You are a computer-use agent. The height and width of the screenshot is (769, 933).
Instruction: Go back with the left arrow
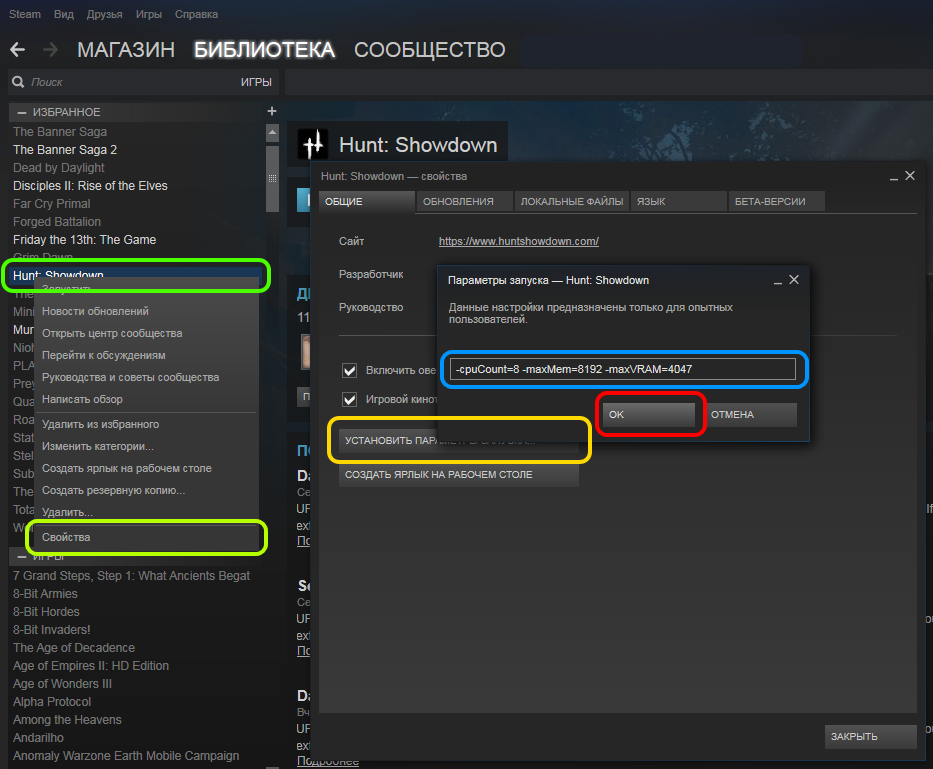(x=17, y=49)
